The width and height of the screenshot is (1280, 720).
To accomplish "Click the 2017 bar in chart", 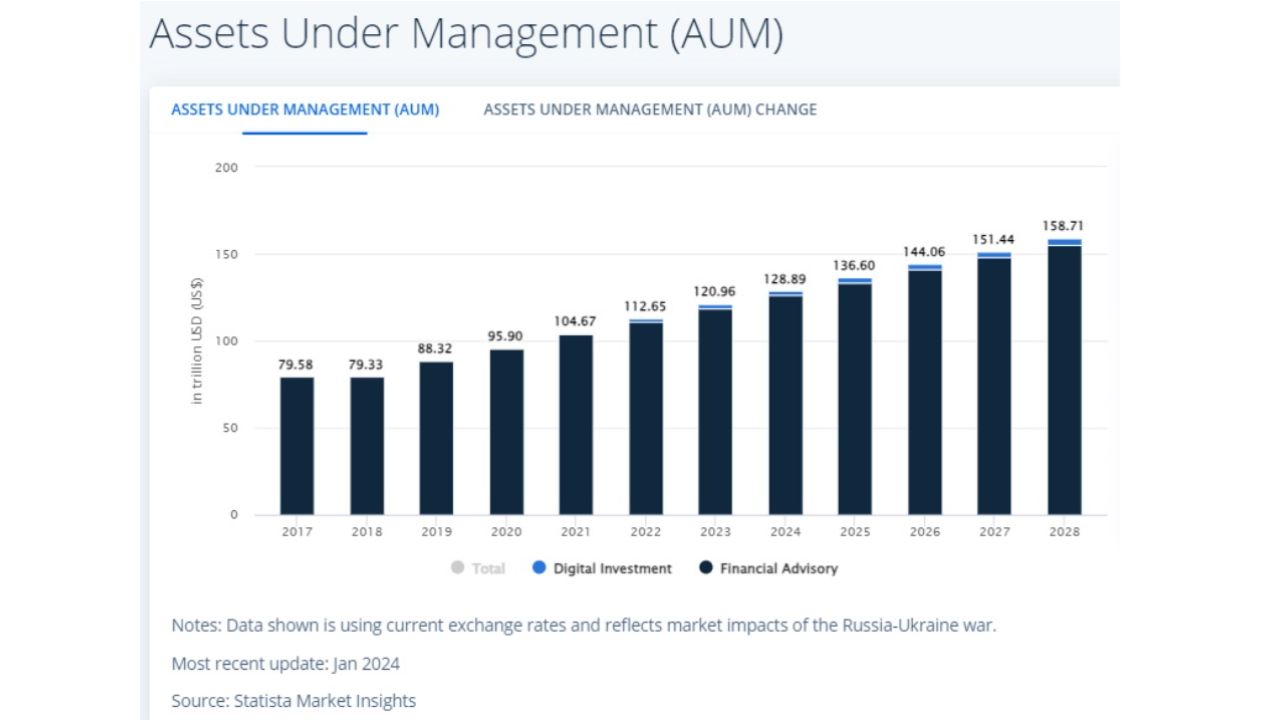I will point(297,446).
